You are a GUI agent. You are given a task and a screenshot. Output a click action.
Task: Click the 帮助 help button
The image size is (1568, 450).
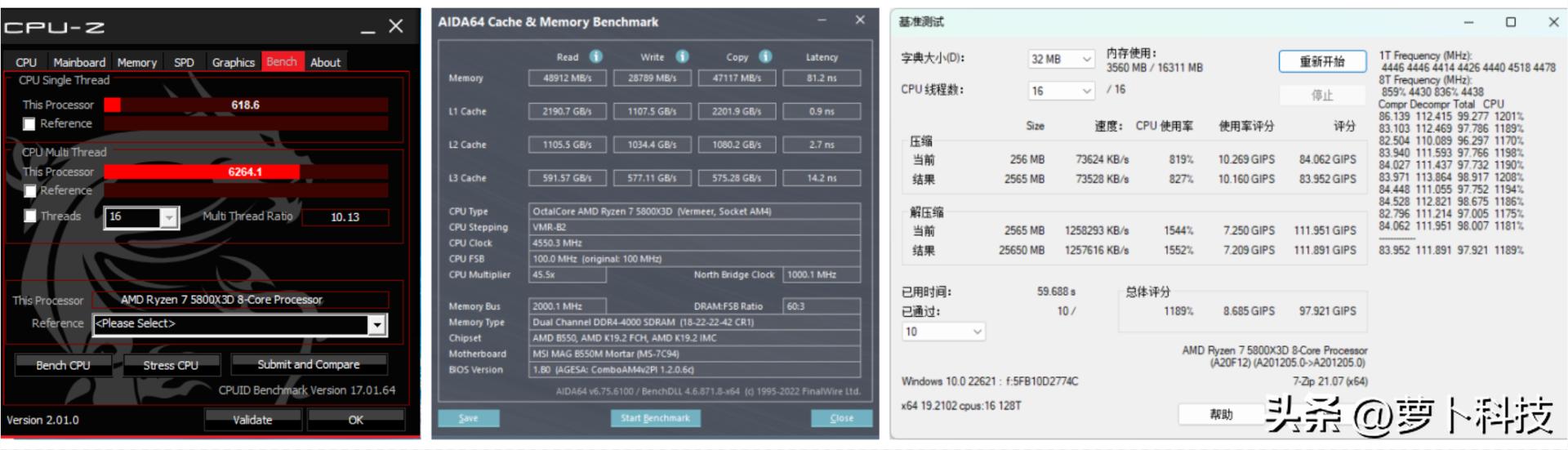(1221, 415)
